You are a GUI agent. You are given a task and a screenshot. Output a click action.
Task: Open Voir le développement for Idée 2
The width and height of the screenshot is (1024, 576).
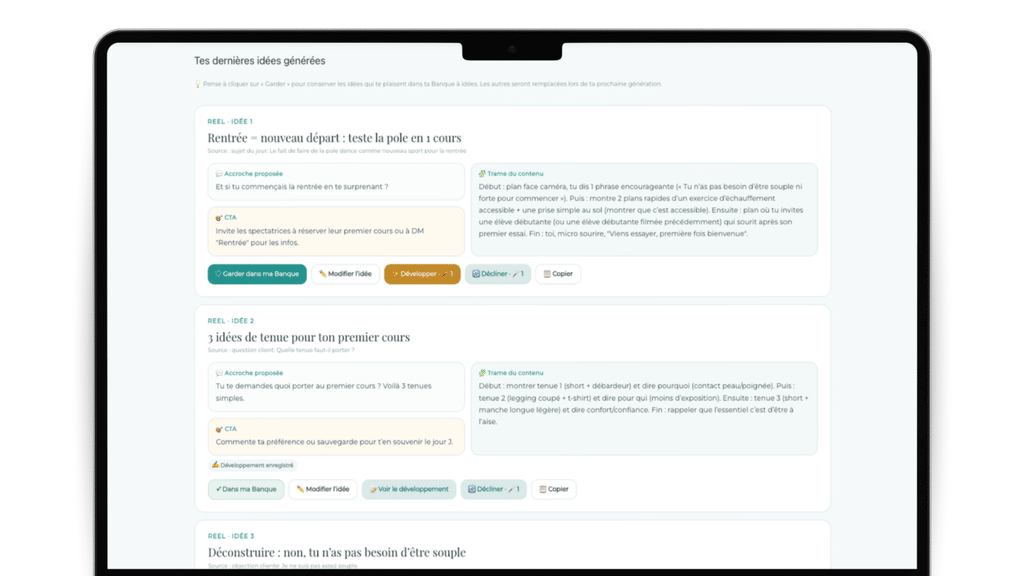[x=409, y=489]
